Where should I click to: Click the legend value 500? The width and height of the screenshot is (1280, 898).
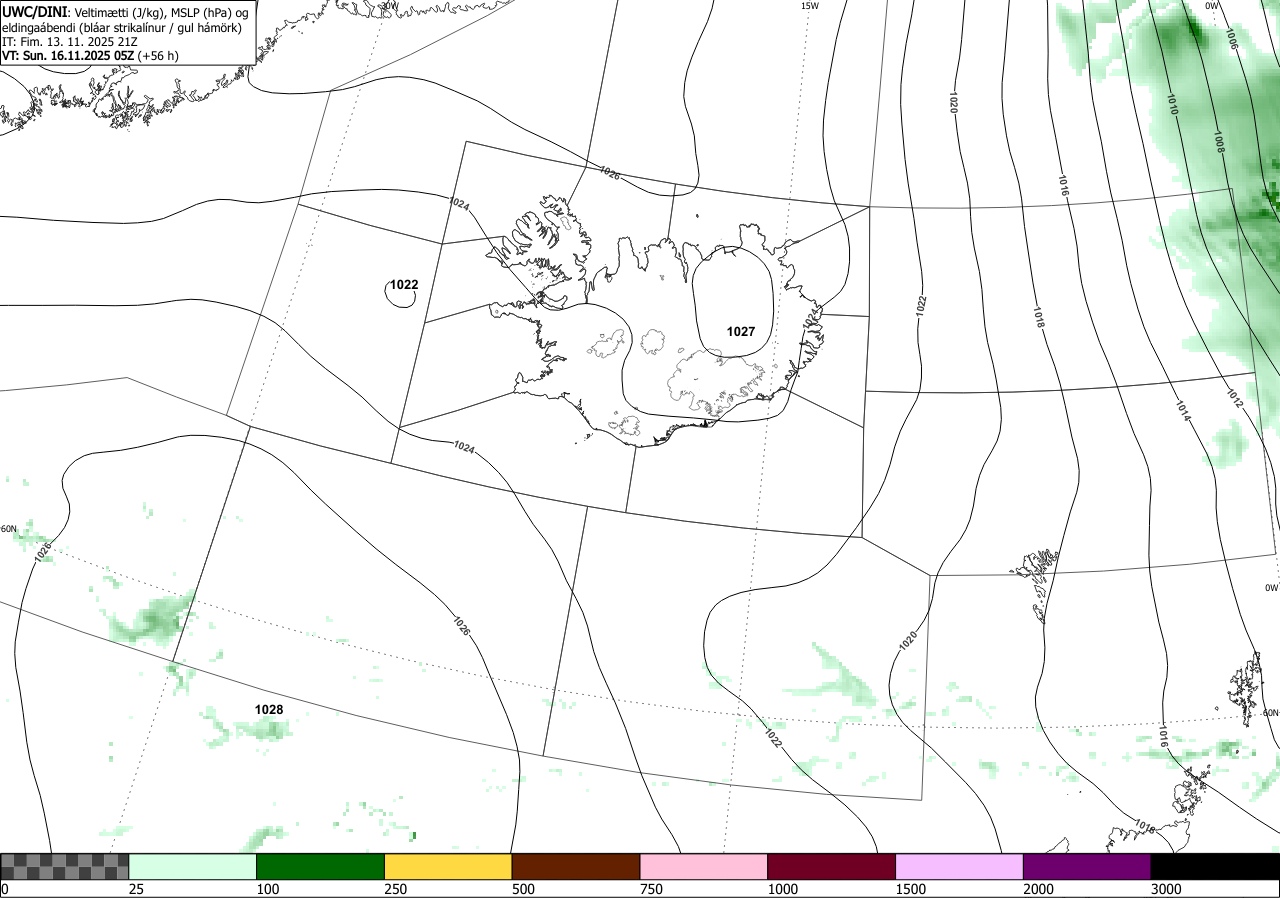tap(523, 889)
